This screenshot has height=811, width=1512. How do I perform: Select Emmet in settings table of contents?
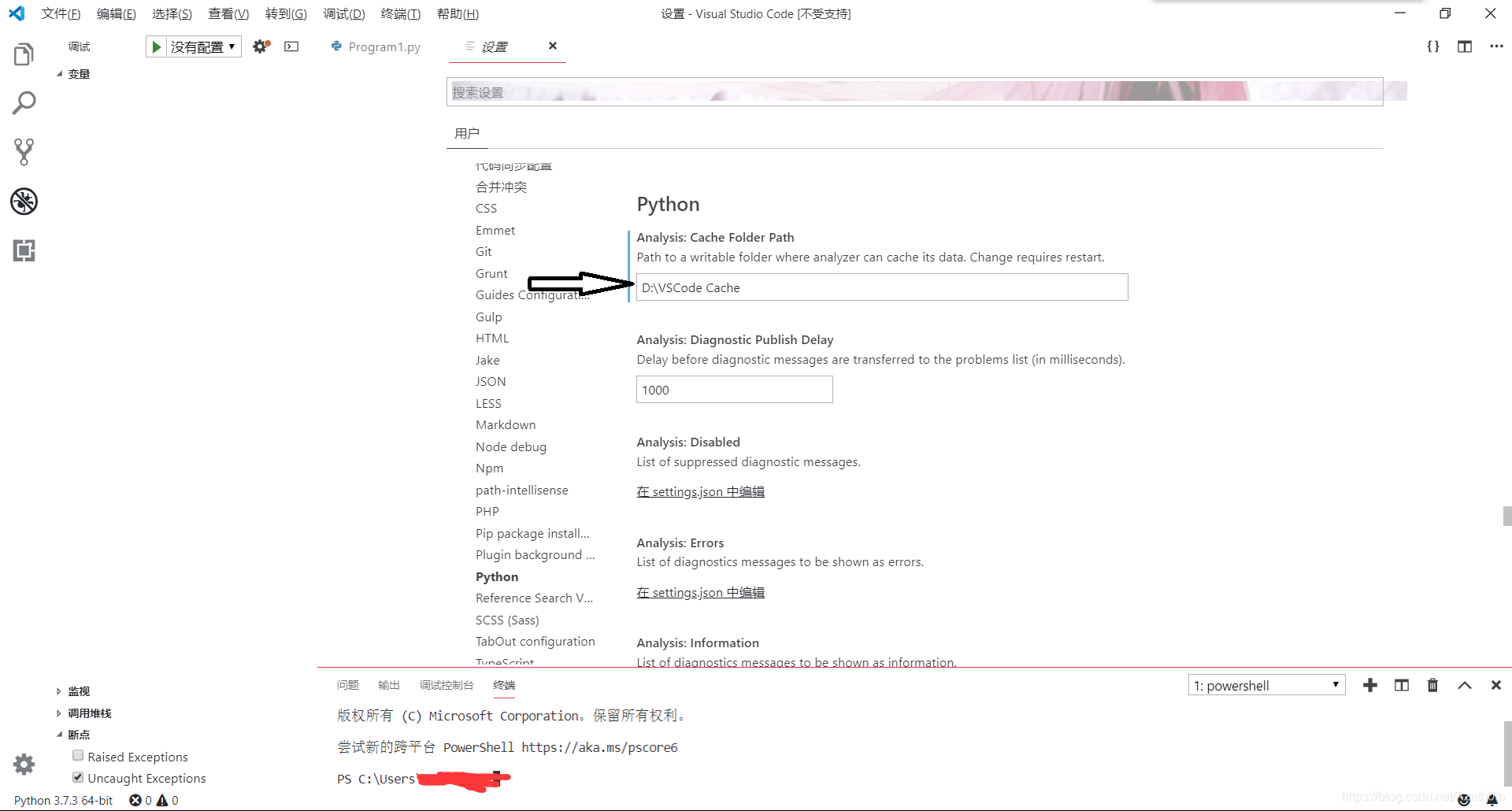(x=495, y=231)
